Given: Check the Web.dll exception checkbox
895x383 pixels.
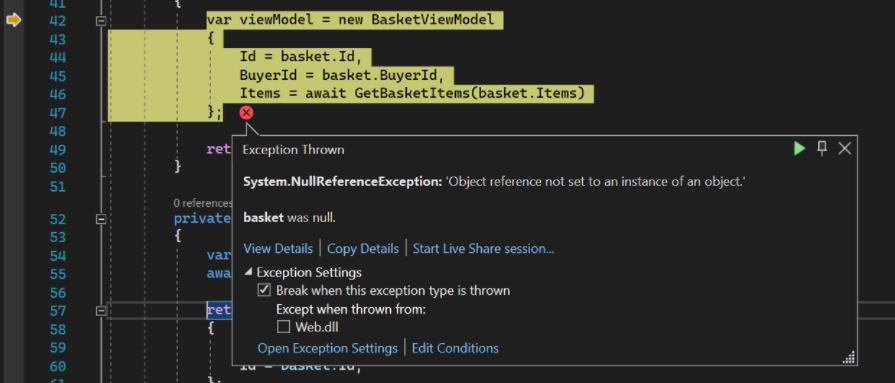Looking at the screenshot, I should pyautogui.click(x=284, y=327).
